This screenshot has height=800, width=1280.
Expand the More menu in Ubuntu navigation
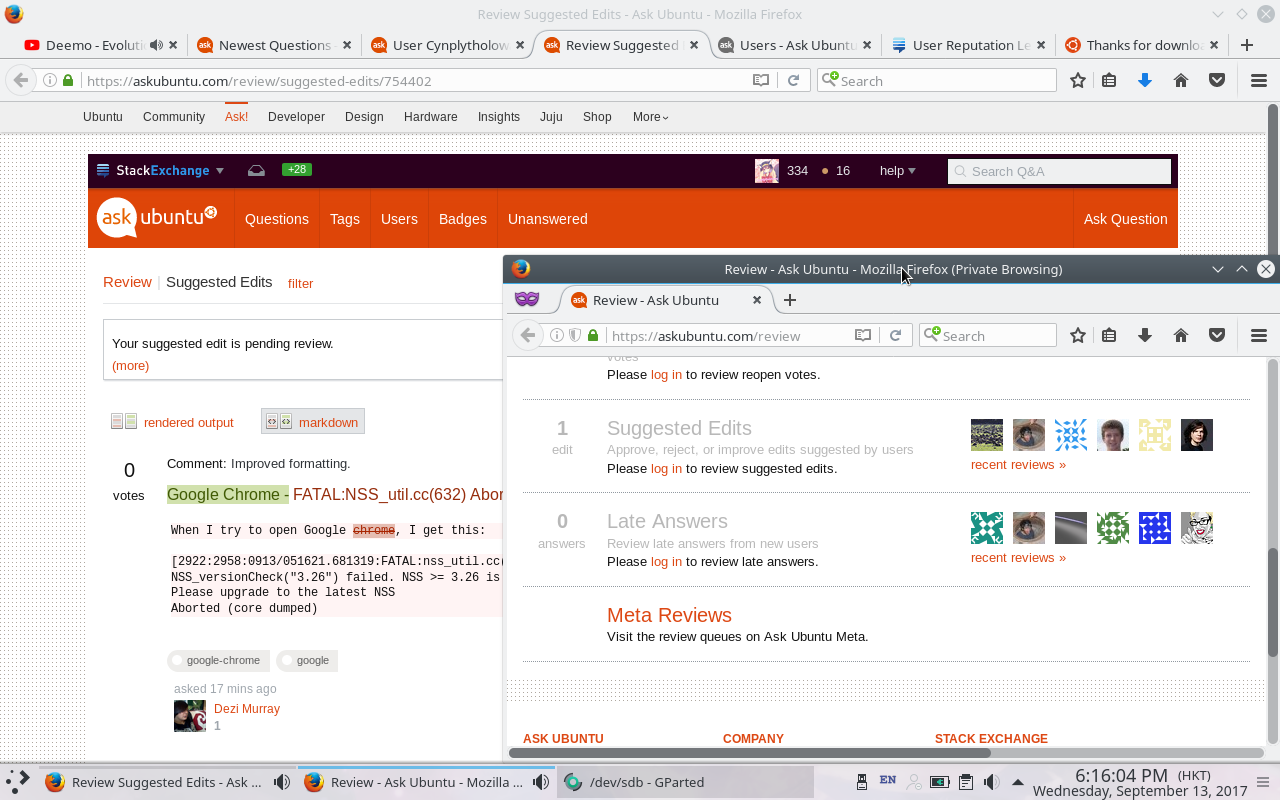[650, 117]
